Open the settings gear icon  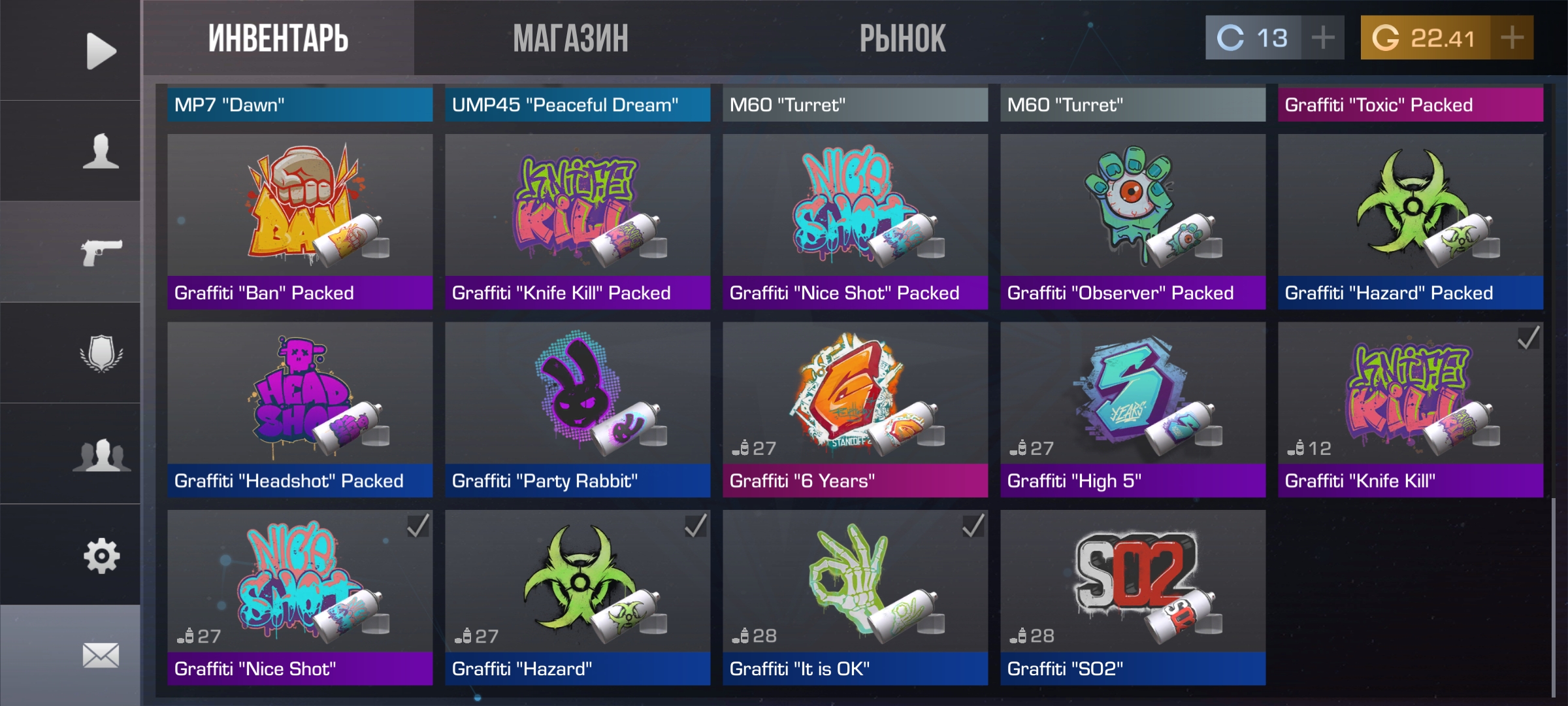101,556
